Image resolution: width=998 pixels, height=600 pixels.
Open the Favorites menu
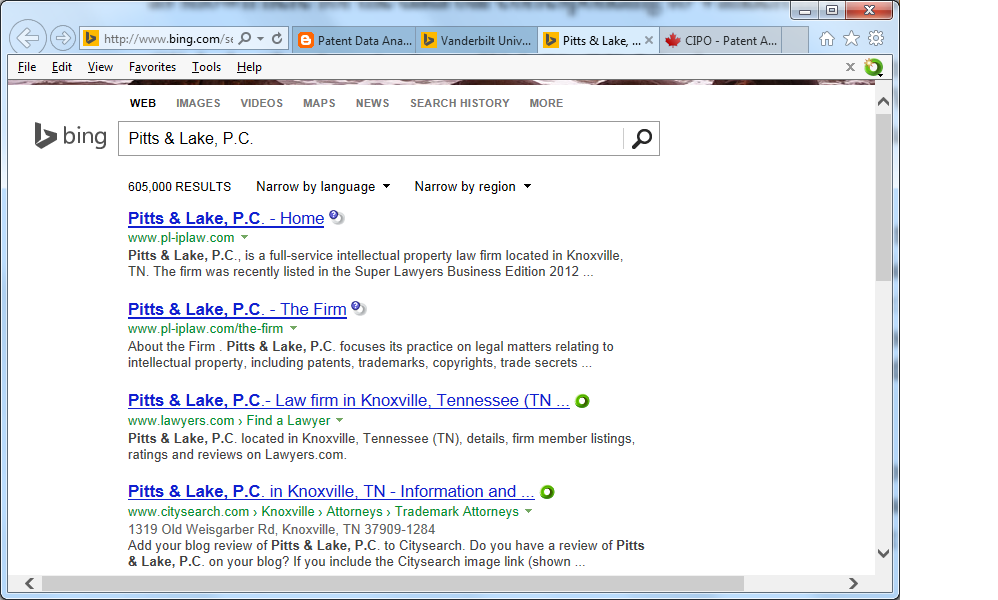coord(152,67)
